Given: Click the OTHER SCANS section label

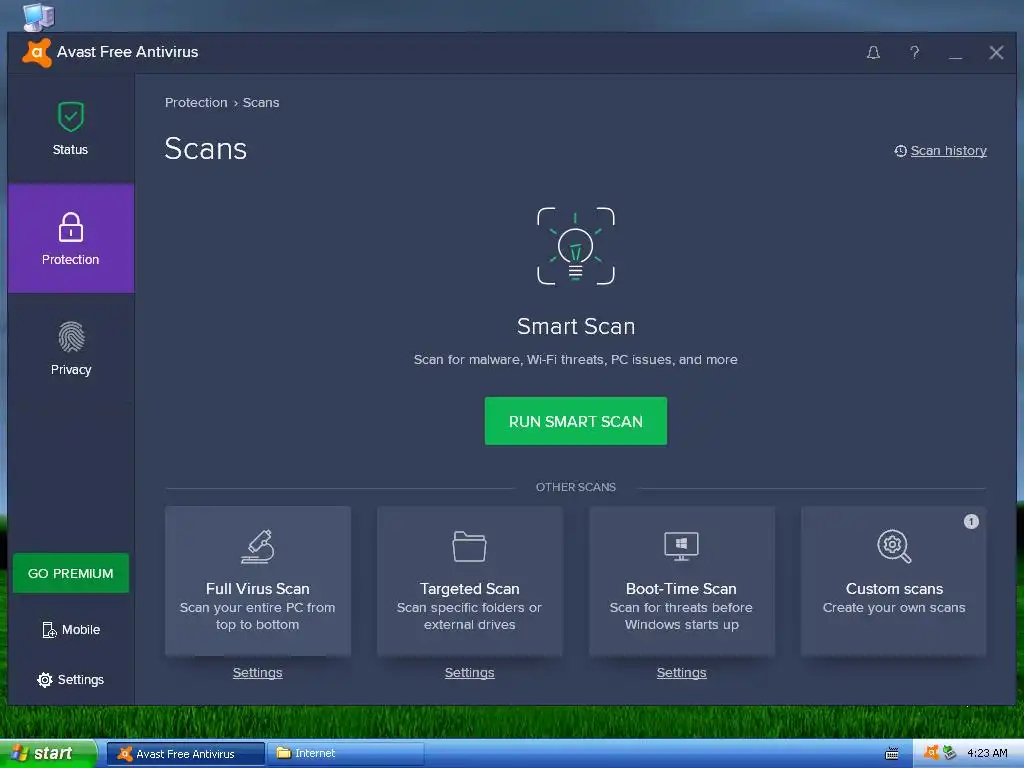Looking at the screenshot, I should coord(575,487).
